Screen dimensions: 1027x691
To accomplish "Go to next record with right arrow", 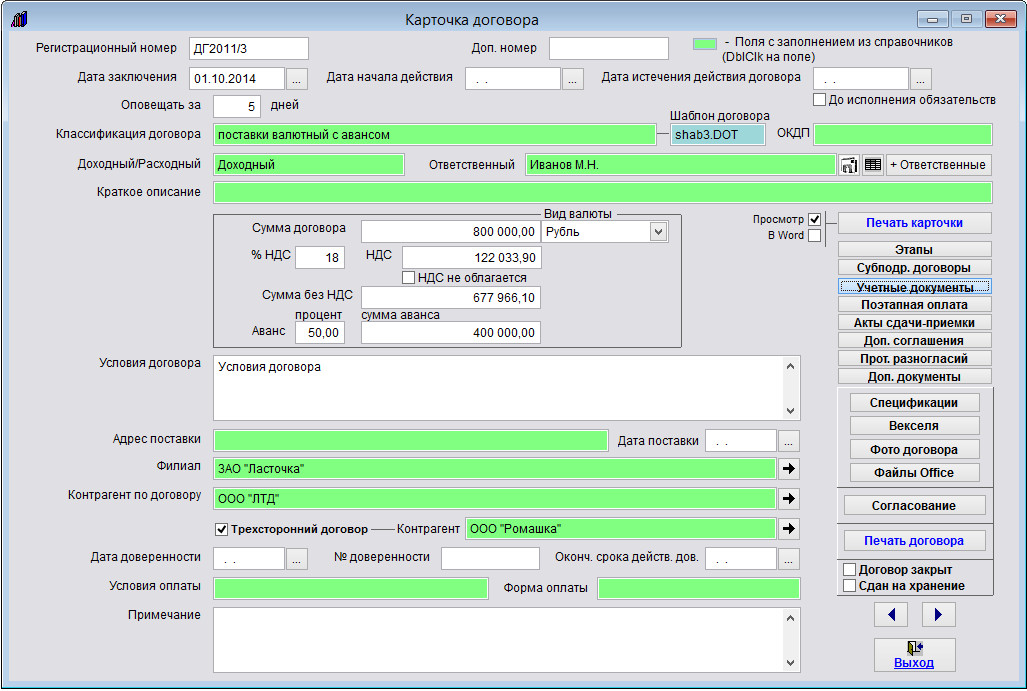I will tap(938, 613).
